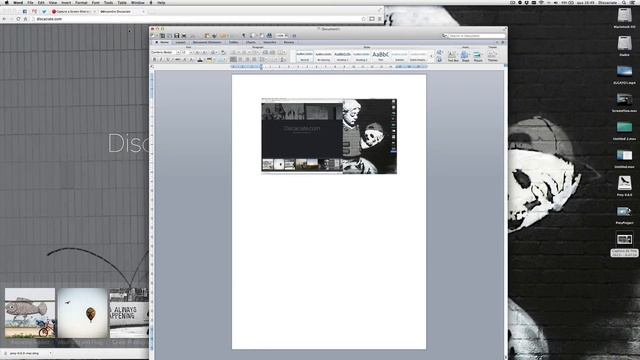640x360 pixels.
Task: Select the PreyProject desktop icon
Action: pos(624,215)
